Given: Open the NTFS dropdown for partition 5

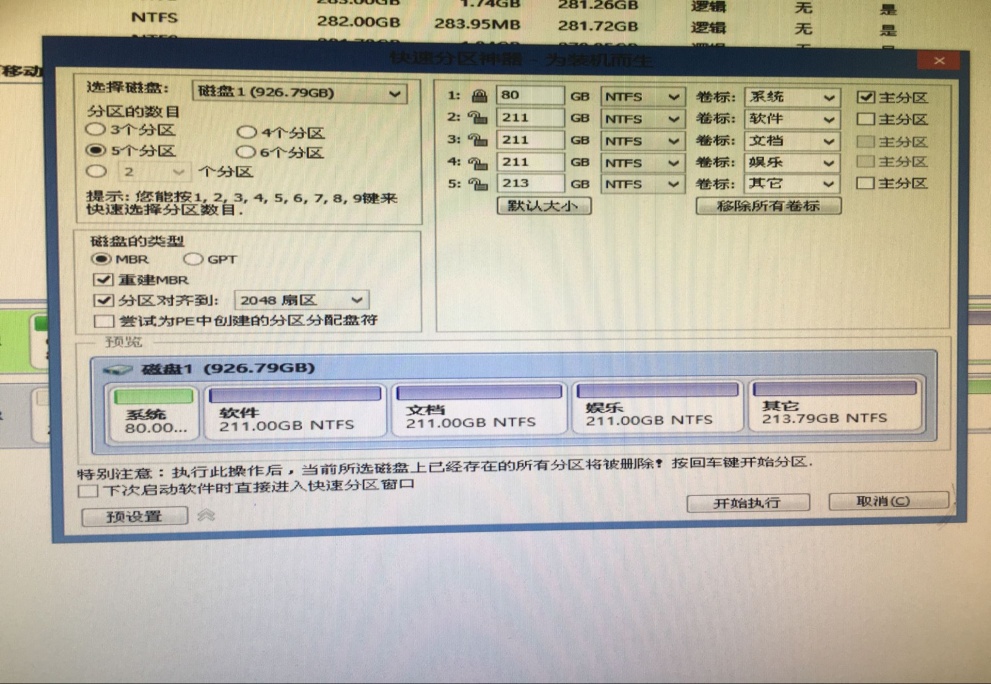Looking at the screenshot, I should click(642, 184).
